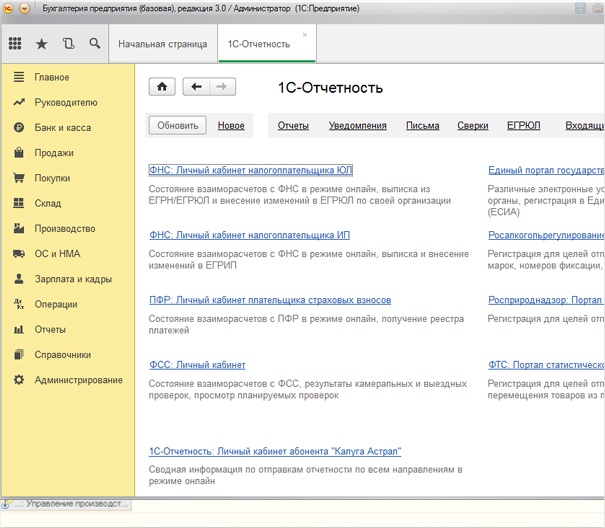The height and width of the screenshot is (528, 605).
Task: Go back with left arrow button
Action: [x=197, y=87]
